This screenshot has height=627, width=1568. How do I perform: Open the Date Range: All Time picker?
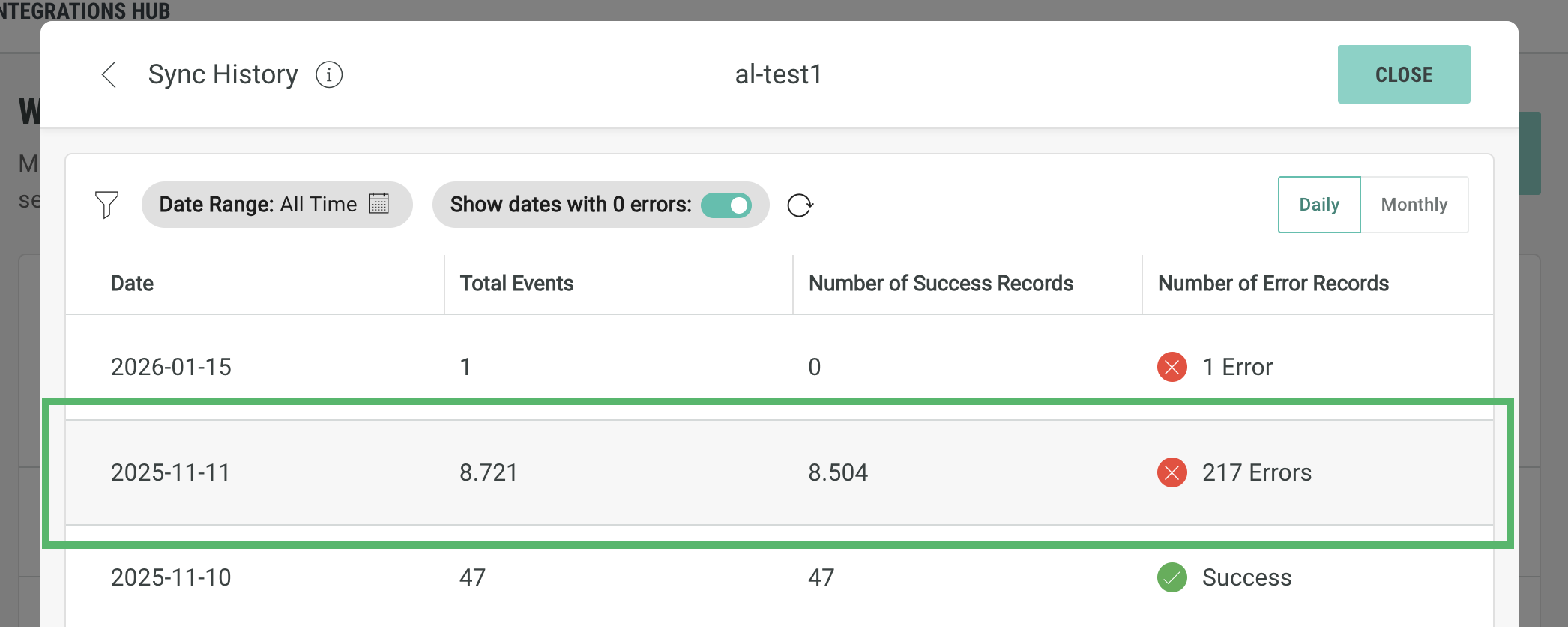click(x=276, y=205)
